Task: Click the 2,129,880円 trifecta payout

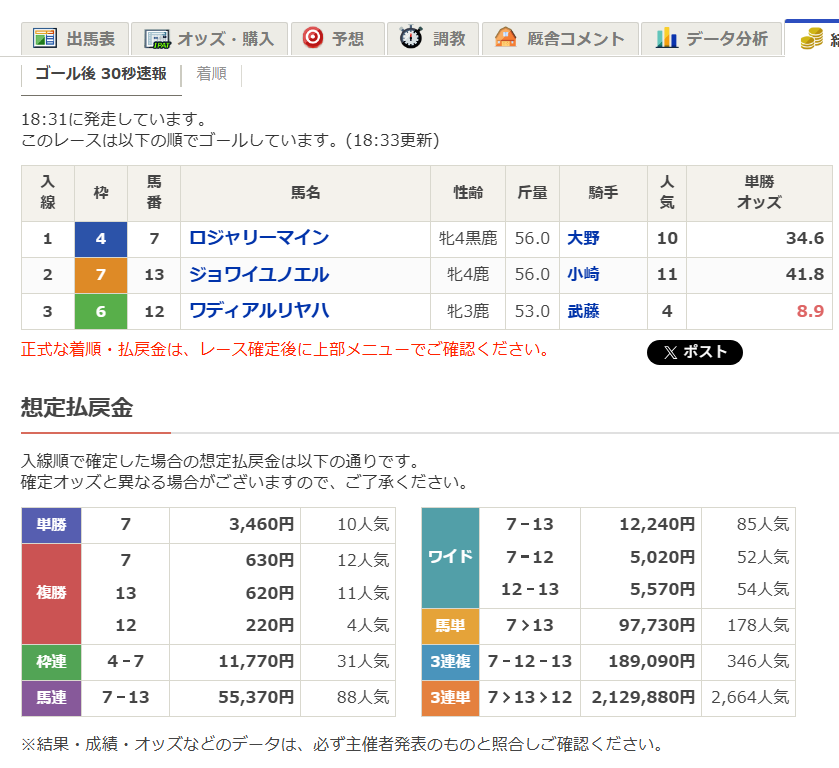Action: 643,697
